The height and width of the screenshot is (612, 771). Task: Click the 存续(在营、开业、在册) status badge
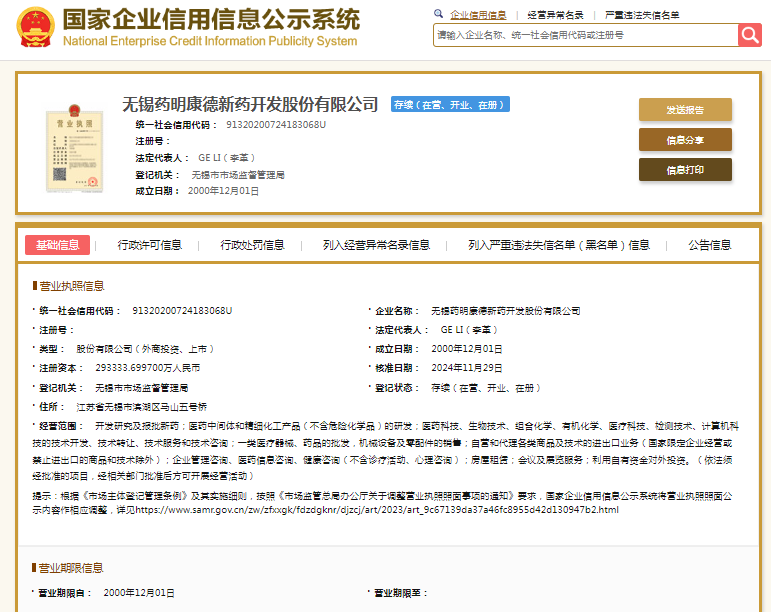pos(450,104)
